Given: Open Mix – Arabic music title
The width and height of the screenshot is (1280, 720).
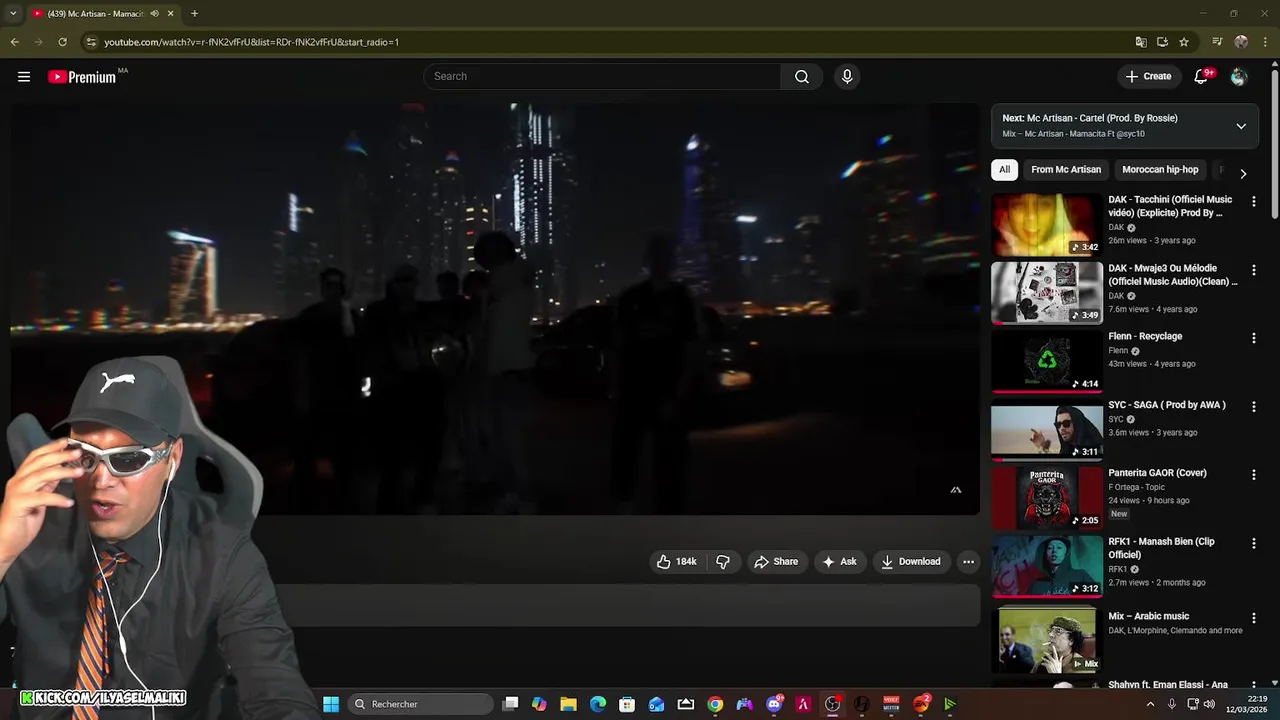Looking at the screenshot, I should [1148, 617].
